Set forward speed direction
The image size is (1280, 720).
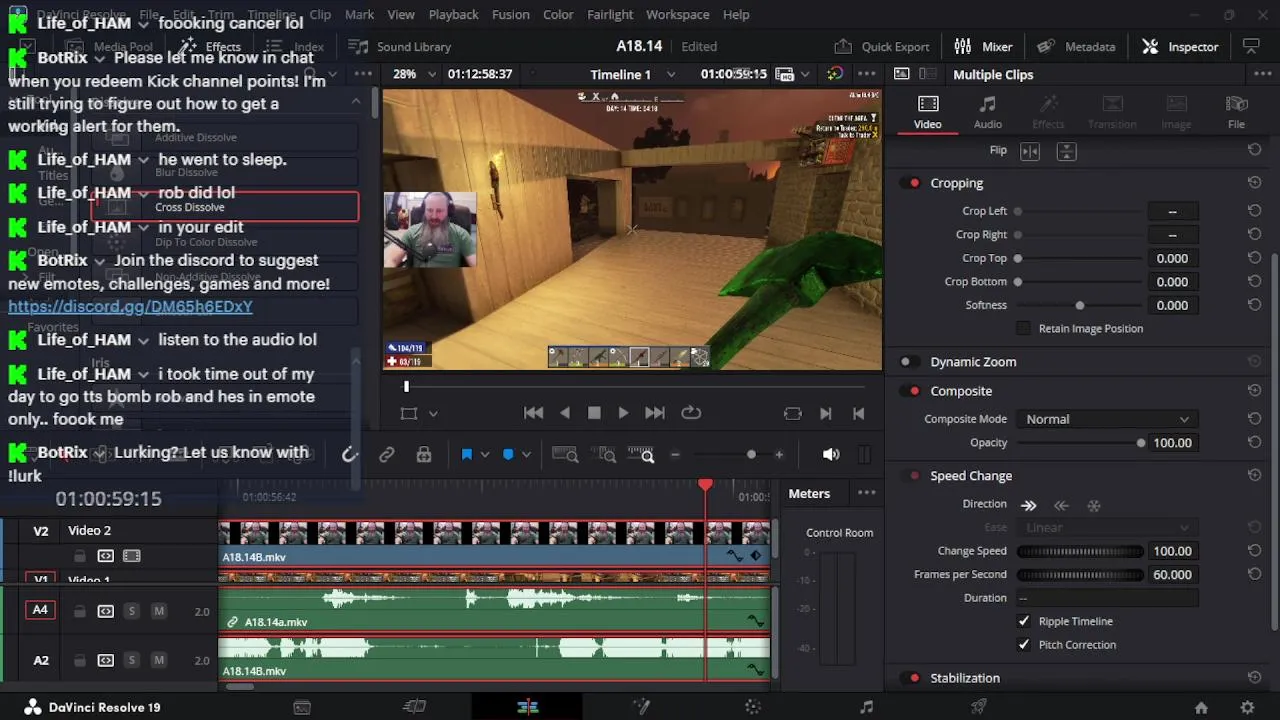(x=1028, y=506)
